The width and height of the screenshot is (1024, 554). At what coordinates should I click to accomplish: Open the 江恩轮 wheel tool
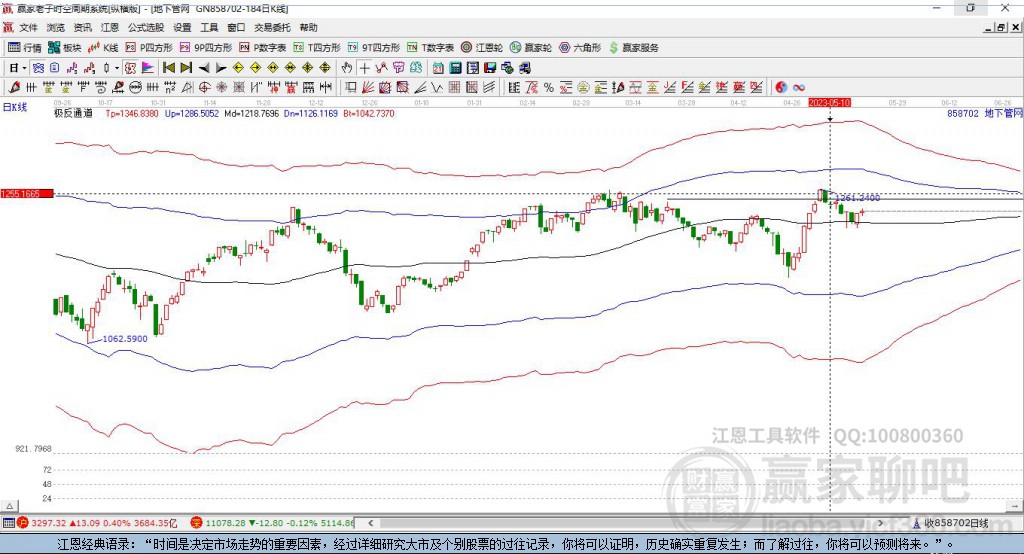pyautogui.click(x=482, y=48)
